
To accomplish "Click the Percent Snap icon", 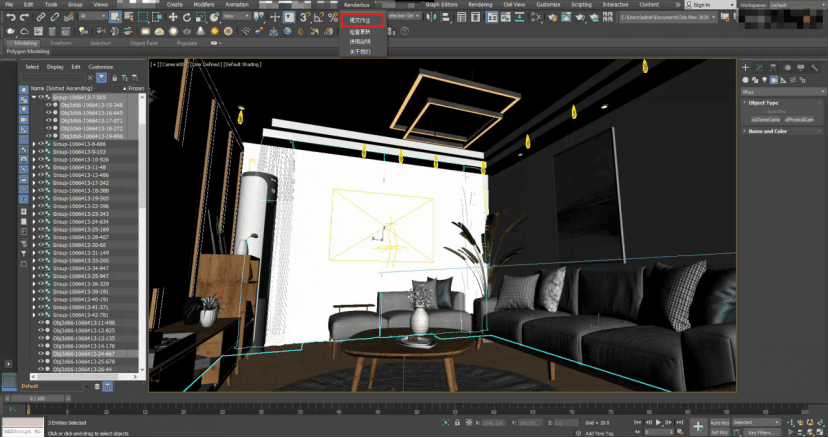I will [332, 17].
